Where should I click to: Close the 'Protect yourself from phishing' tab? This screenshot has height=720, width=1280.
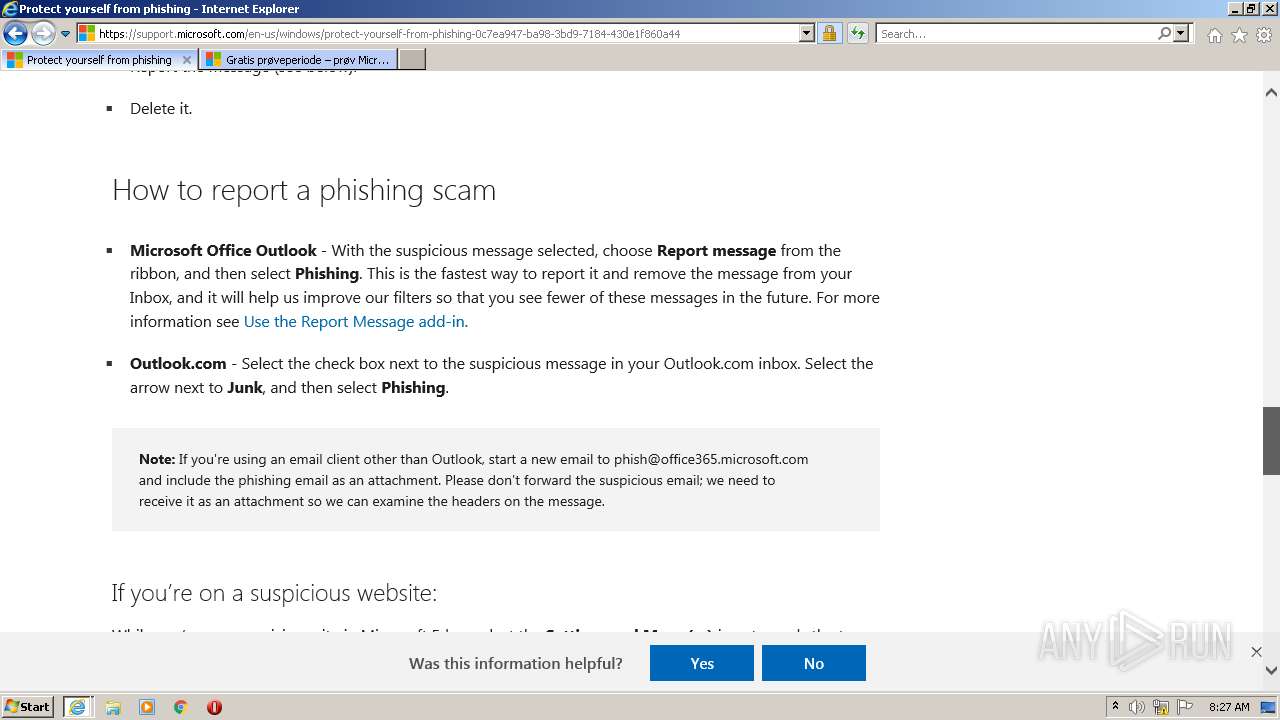click(186, 60)
